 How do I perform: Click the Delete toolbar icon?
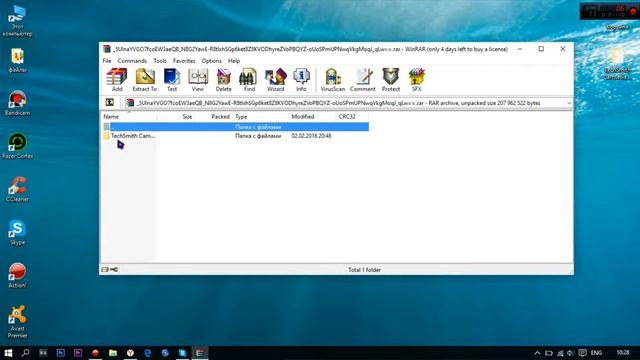click(223, 80)
